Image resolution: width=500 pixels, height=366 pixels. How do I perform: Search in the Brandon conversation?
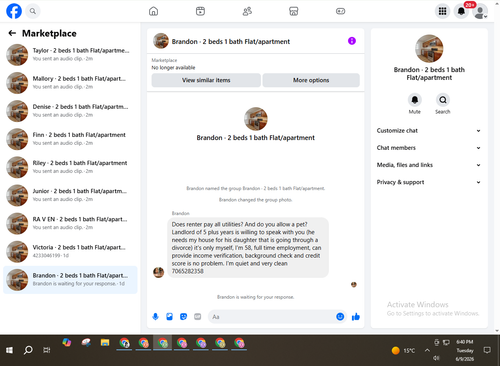[443, 100]
